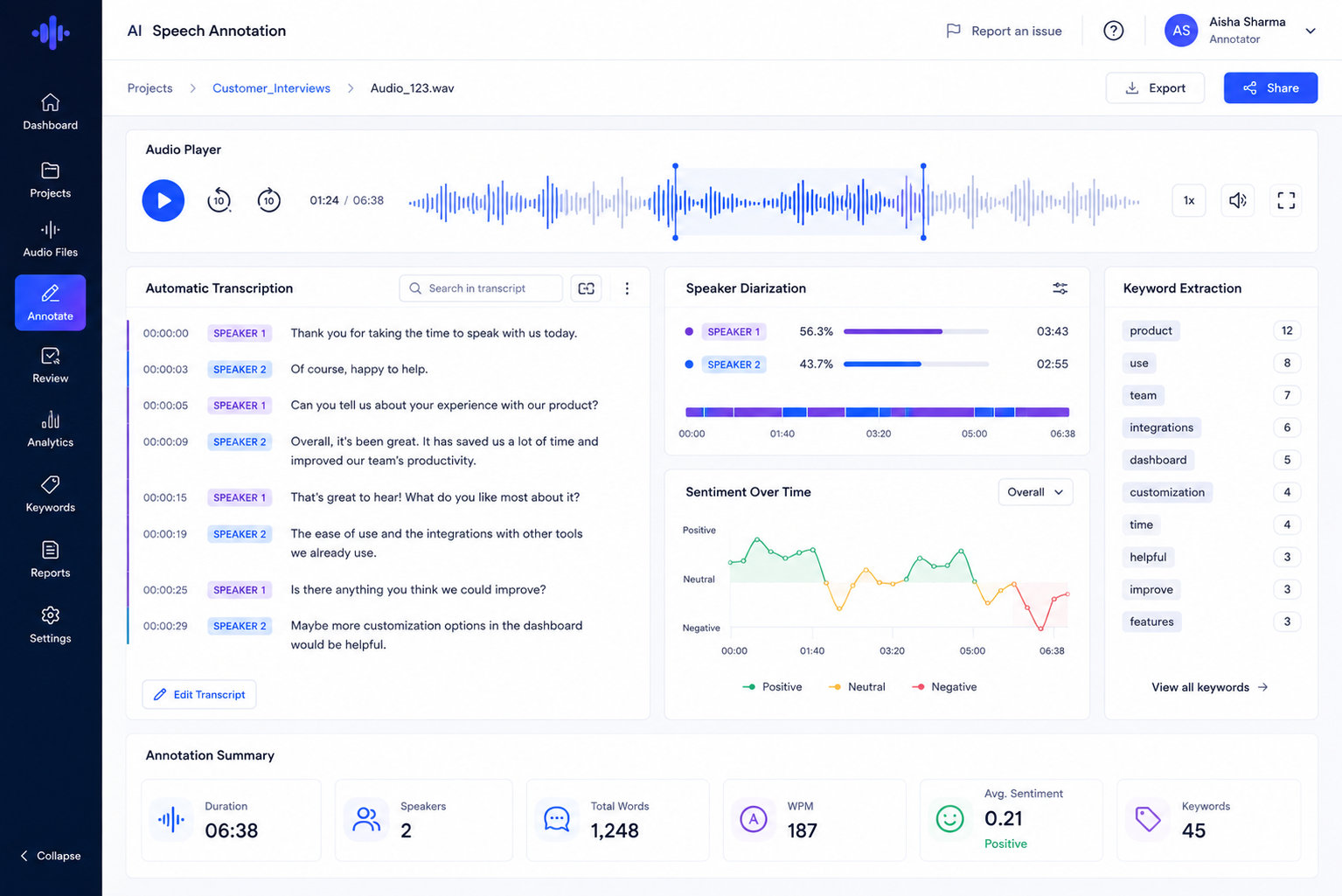Expand Aisha Sharma account menu arrow
This screenshot has width=1342, height=896.
pos(1311,31)
